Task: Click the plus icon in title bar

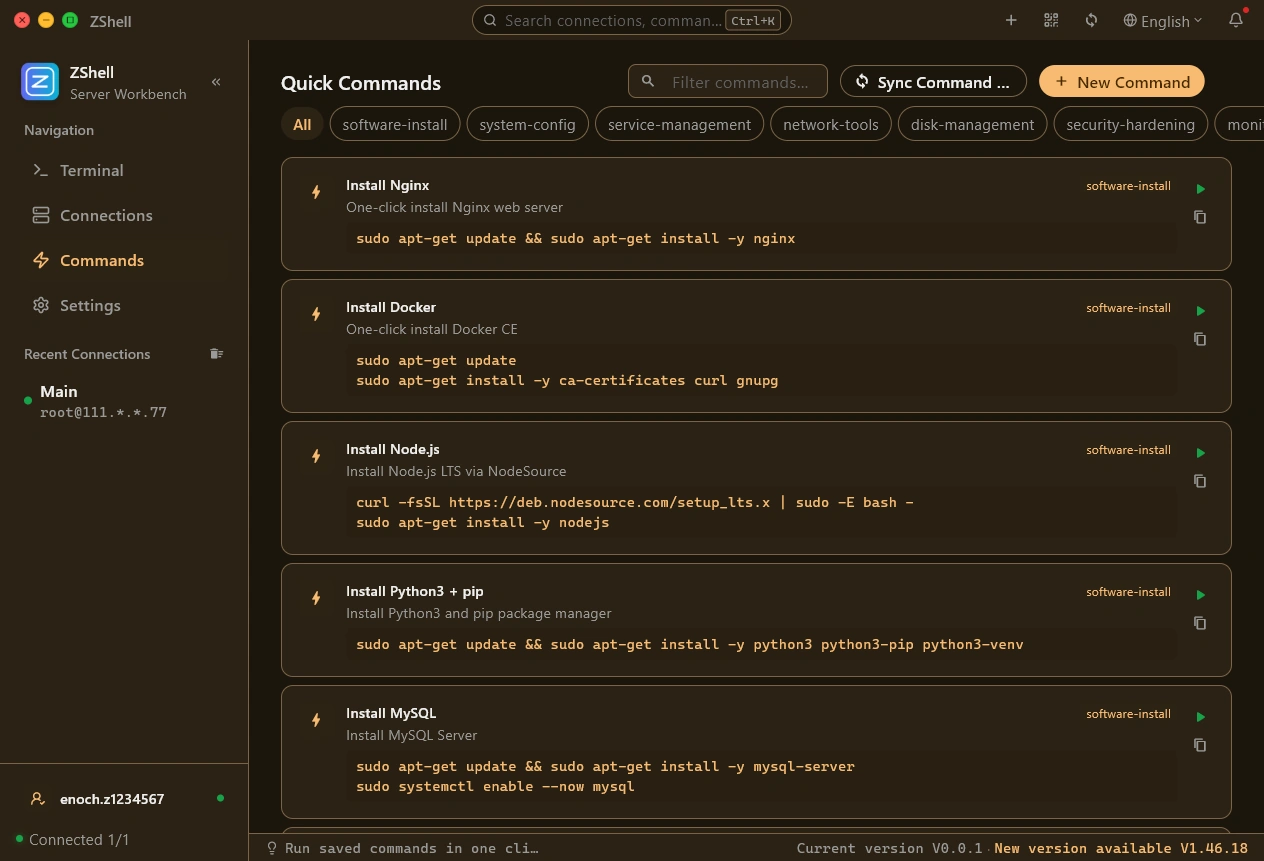Action: (x=1011, y=20)
